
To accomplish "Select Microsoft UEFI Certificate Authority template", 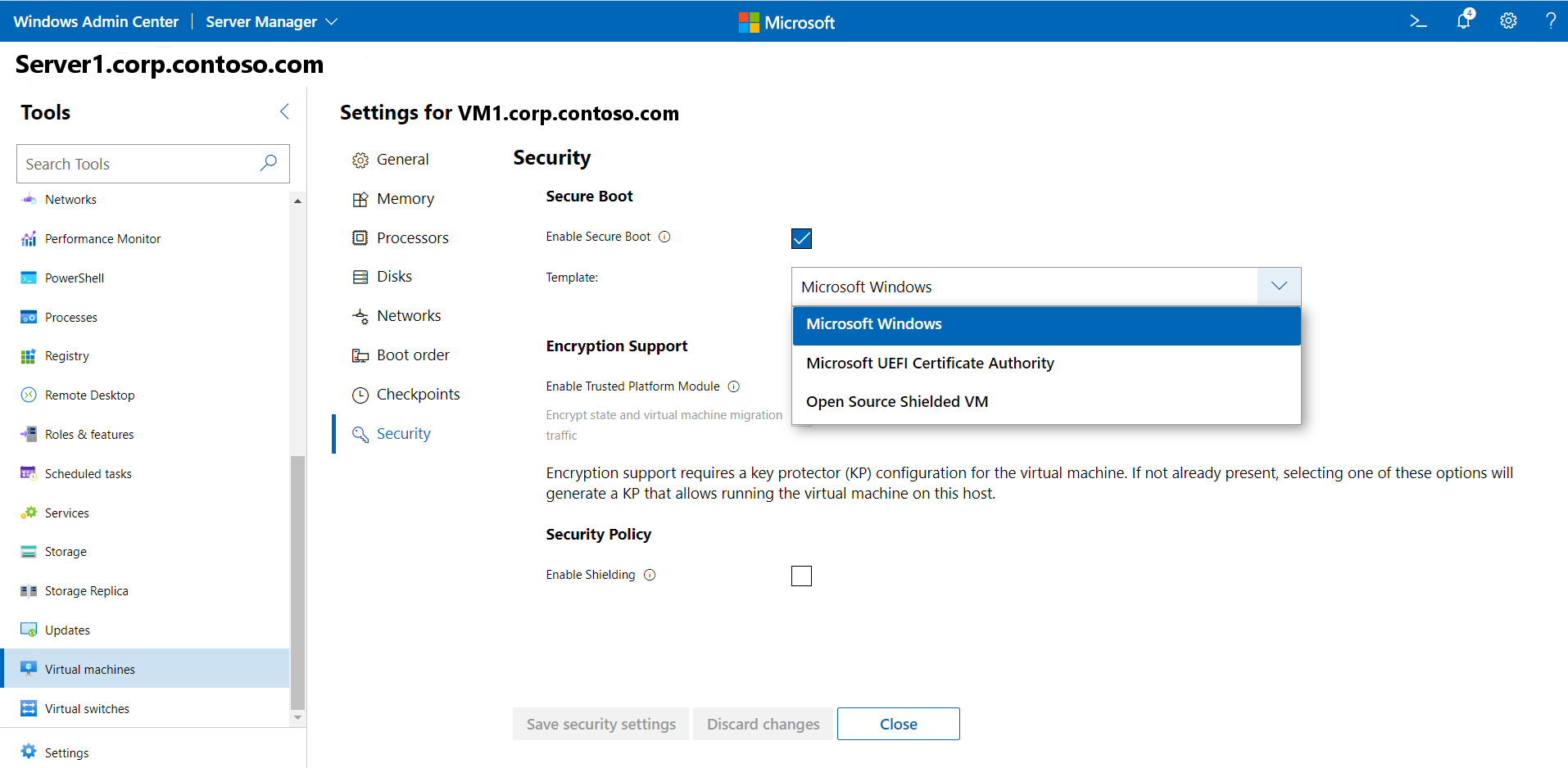I will (x=930, y=364).
